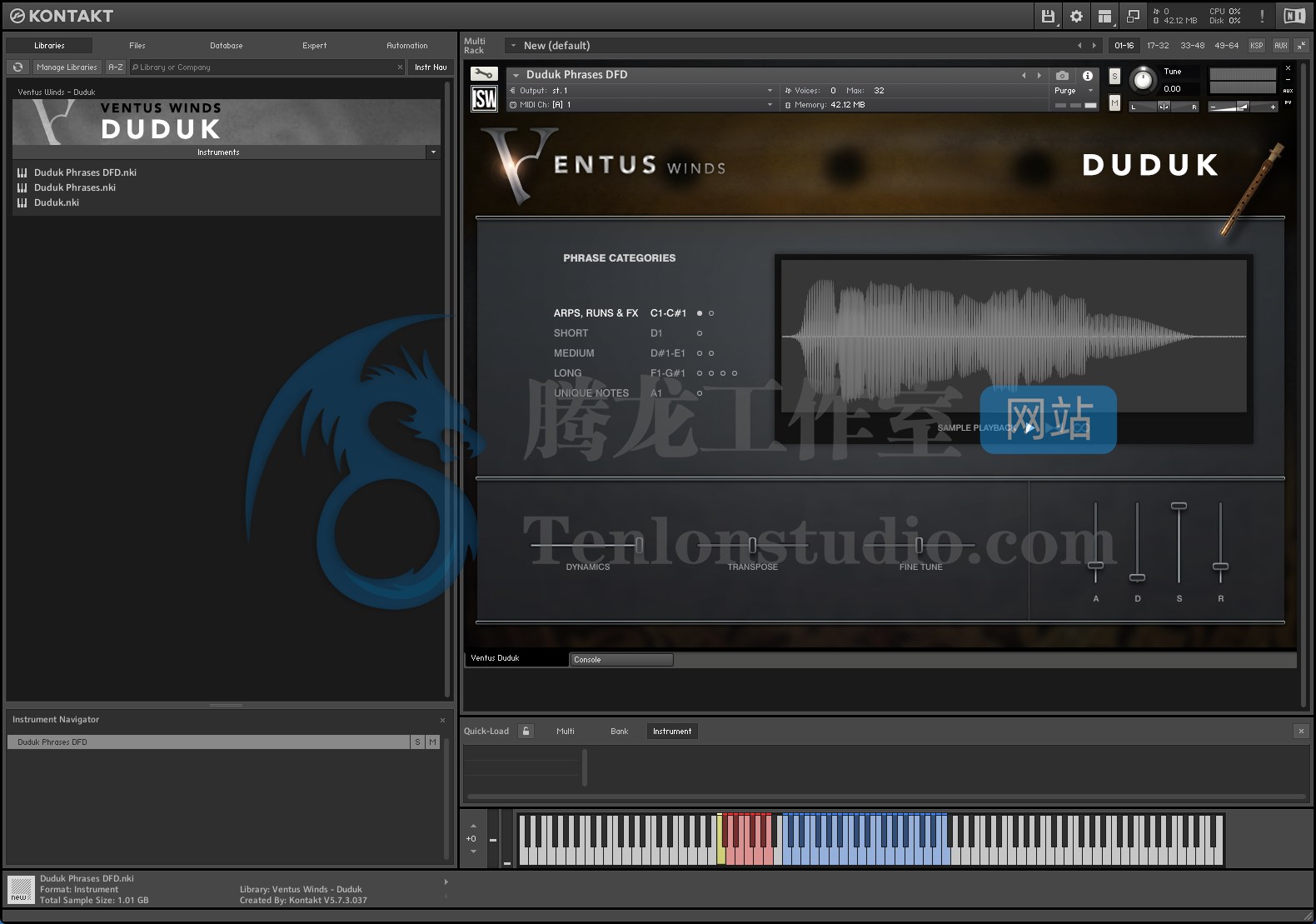The image size is (1316, 924).
Task: Switch to the Expert tab
Action: coord(315,46)
